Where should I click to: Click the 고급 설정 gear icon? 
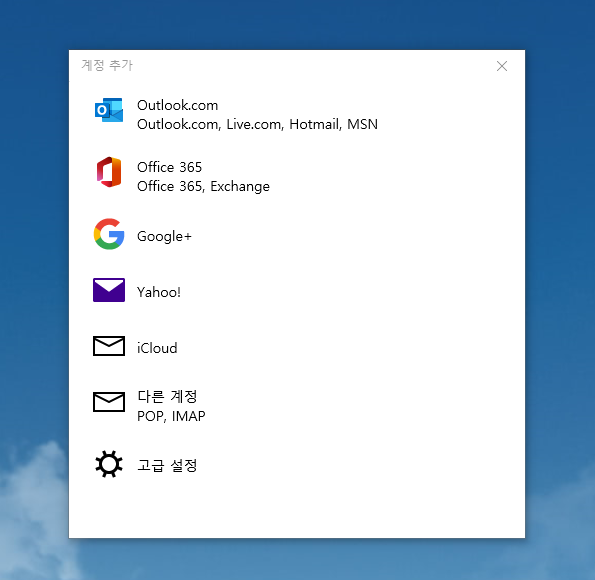pos(109,464)
